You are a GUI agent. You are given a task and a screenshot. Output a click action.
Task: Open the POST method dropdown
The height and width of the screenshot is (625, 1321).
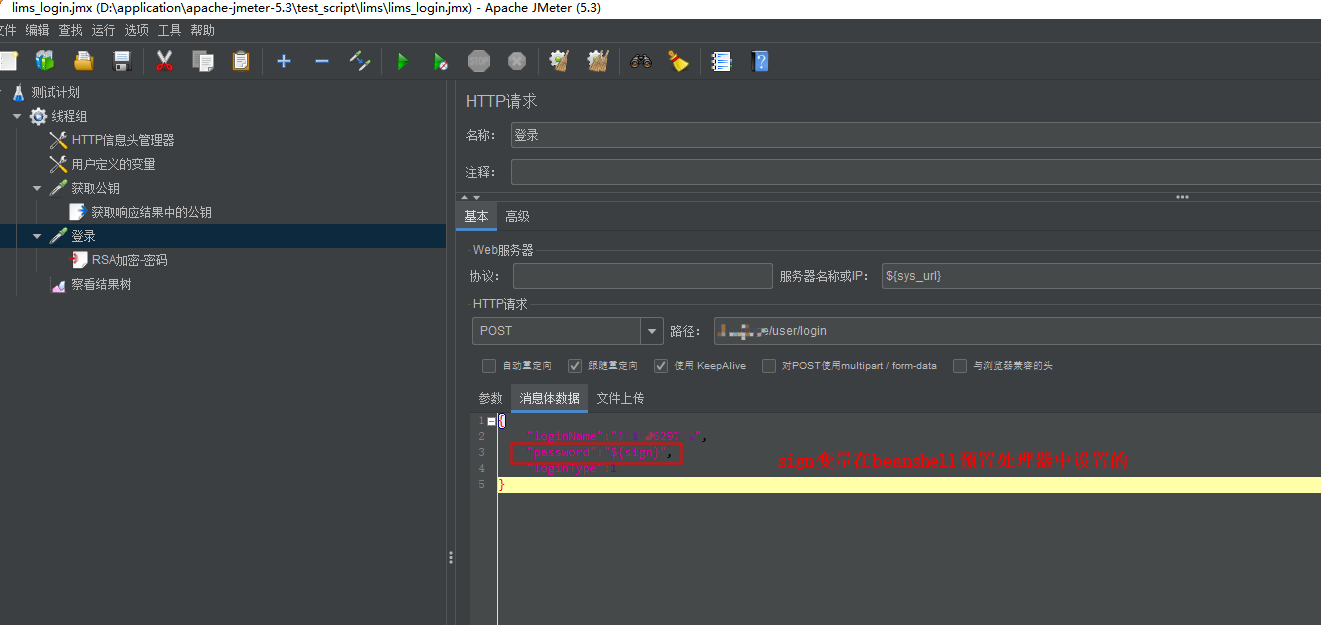(653, 331)
